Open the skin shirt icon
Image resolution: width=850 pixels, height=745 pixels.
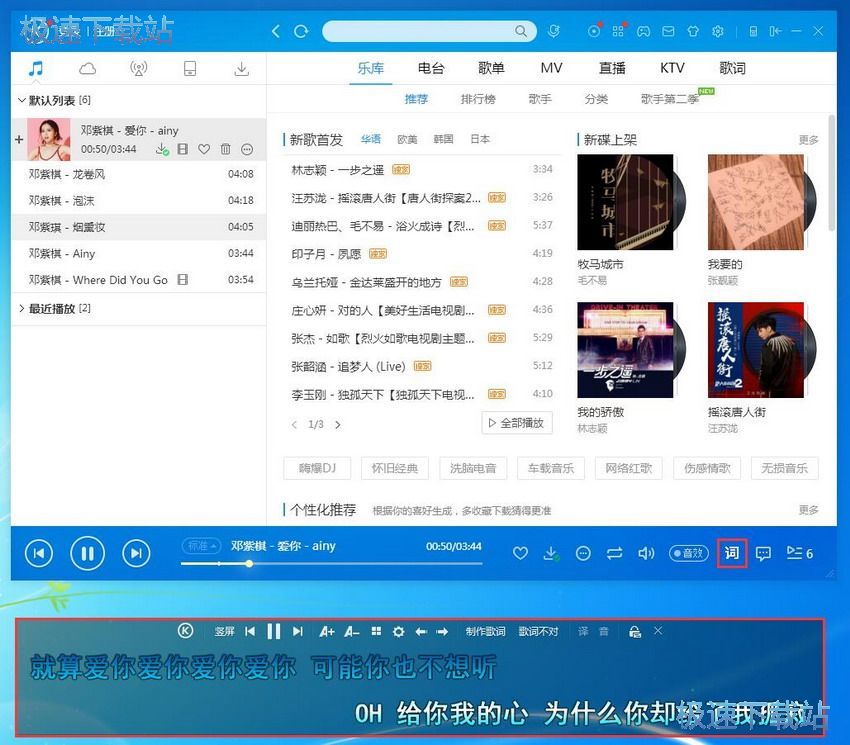[693, 31]
